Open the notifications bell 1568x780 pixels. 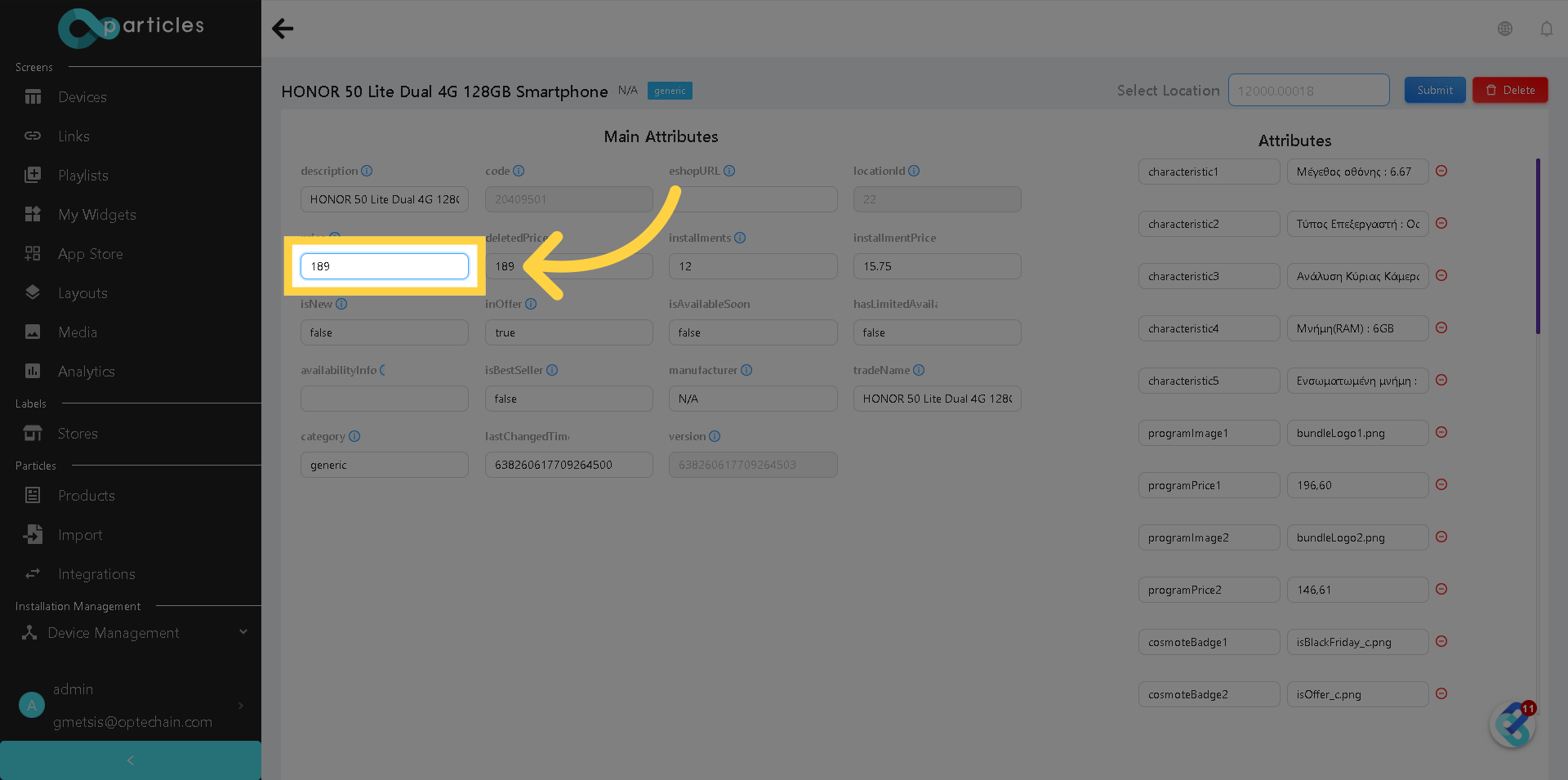(x=1547, y=29)
